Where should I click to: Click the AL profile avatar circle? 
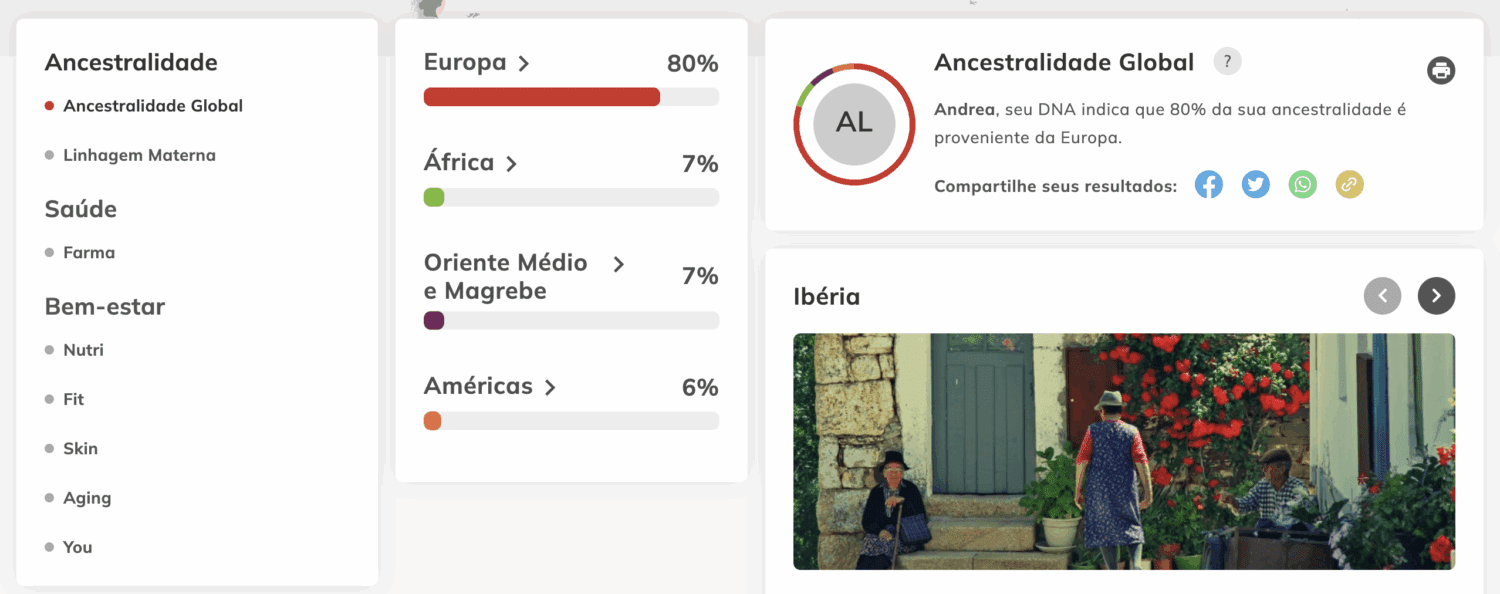854,124
